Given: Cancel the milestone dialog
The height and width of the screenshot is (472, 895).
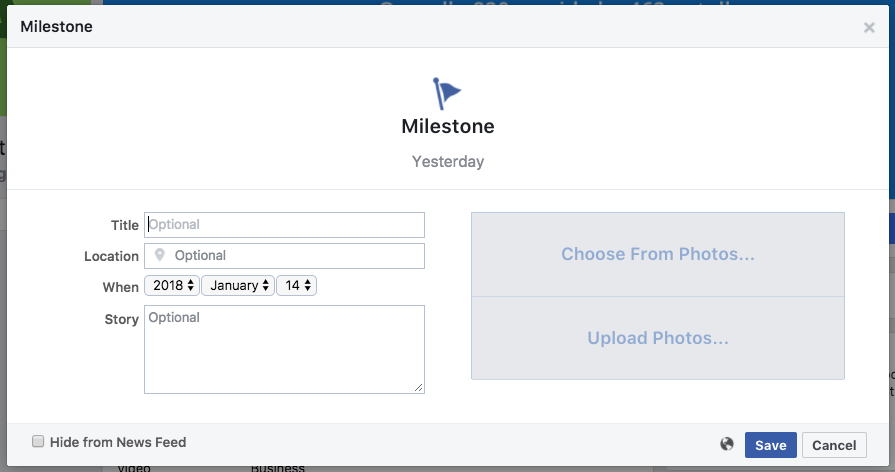Looking at the screenshot, I should pos(834,445).
